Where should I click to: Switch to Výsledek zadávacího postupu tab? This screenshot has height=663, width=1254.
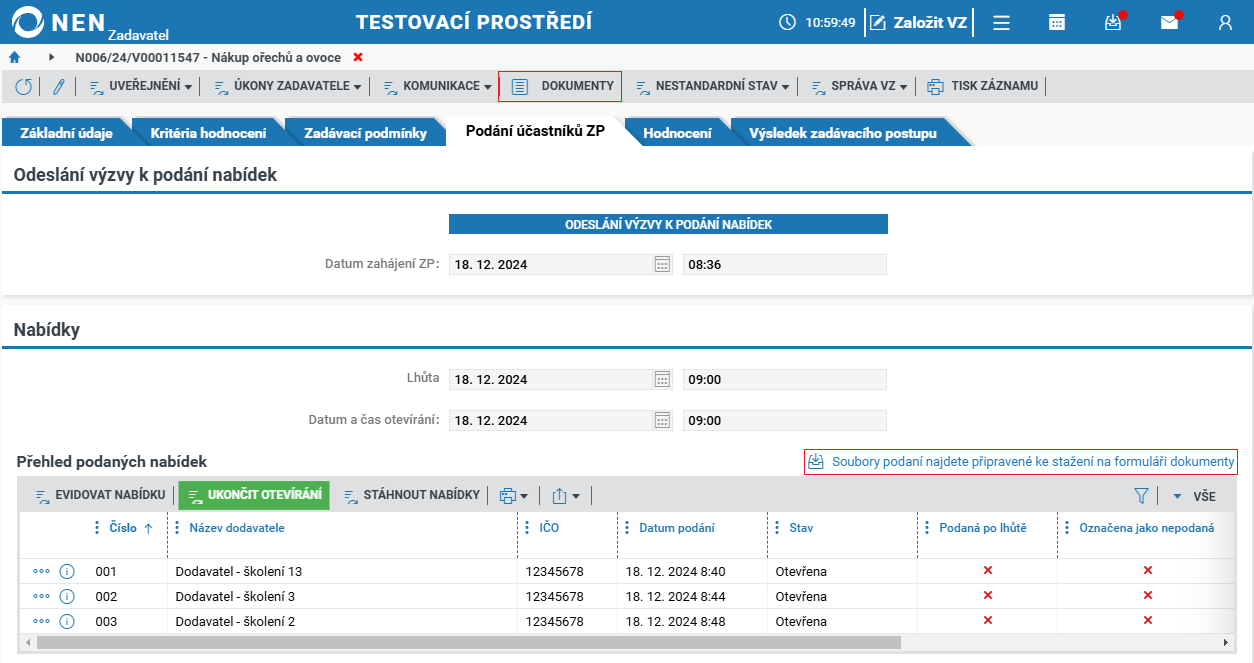[x=843, y=133]
